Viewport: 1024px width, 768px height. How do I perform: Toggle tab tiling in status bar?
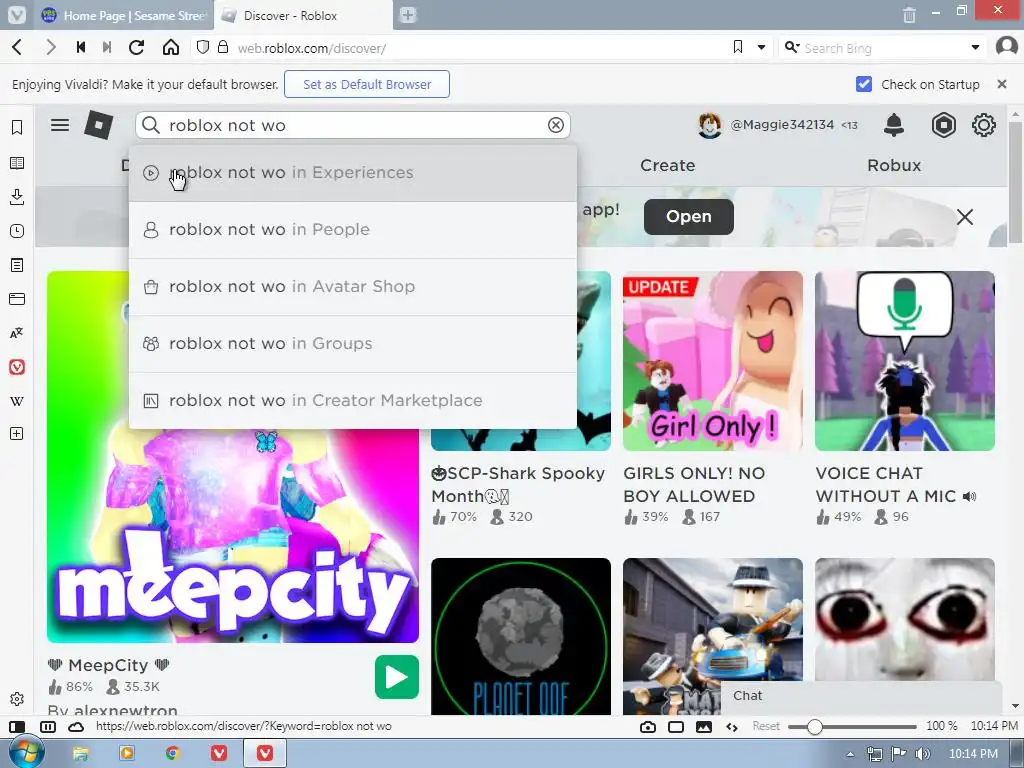coord(48,727)
